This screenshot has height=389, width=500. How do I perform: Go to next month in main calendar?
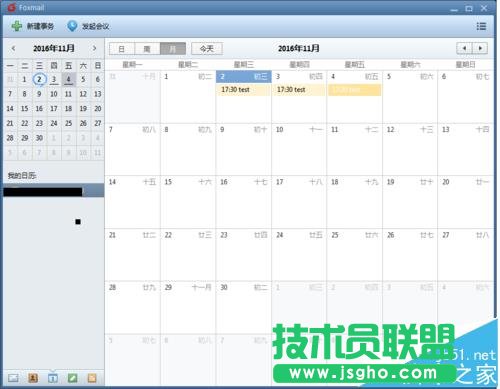click(480, 48)
